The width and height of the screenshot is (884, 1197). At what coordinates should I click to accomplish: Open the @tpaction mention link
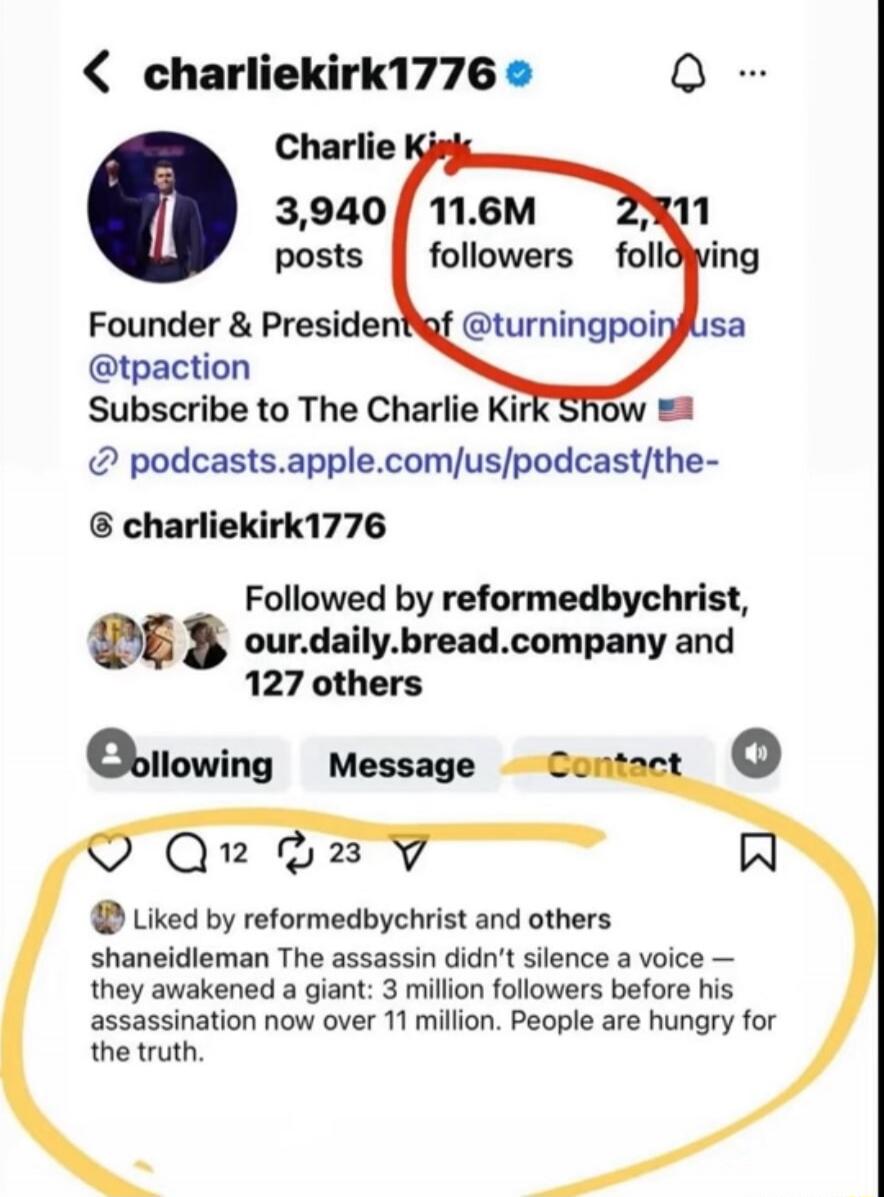point(169,367)
